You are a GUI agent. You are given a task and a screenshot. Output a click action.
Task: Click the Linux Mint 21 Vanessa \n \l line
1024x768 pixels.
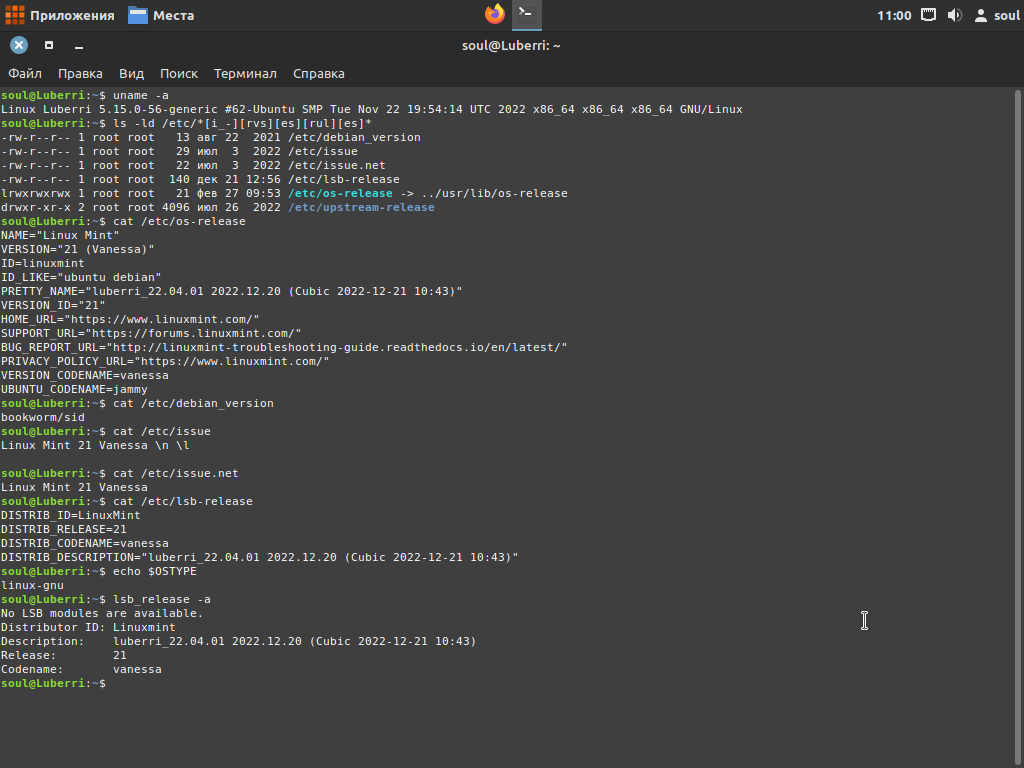pos(95,445)
